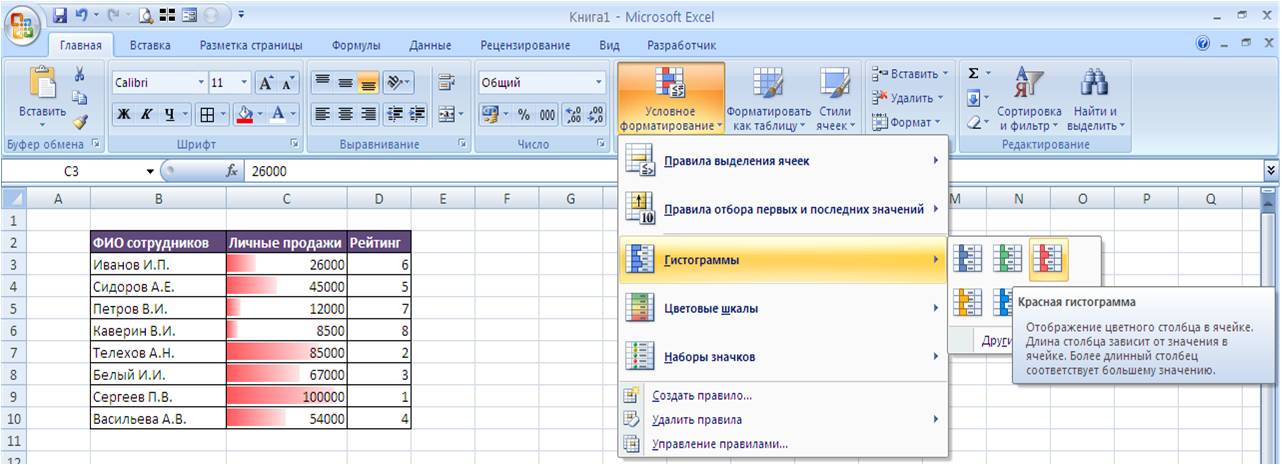Toggle bold formatting (Ж)
1282x465 pixels.
point(123,114)
